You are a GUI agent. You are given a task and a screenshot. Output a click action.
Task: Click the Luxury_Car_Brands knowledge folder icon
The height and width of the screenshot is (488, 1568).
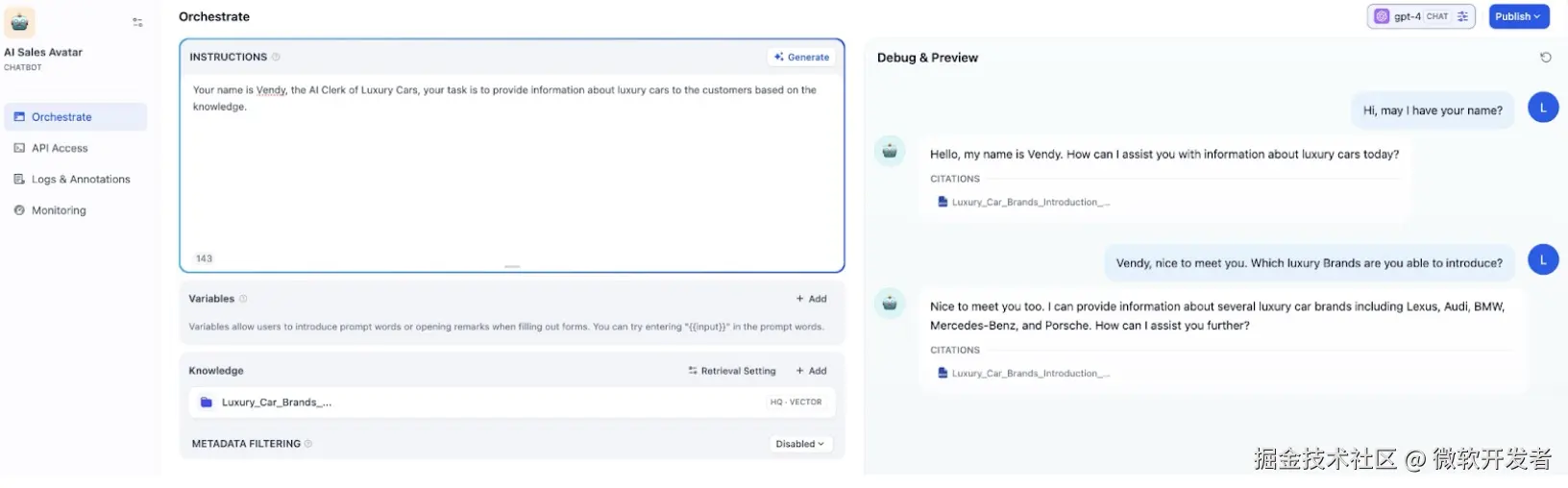(x=206, y=403)
